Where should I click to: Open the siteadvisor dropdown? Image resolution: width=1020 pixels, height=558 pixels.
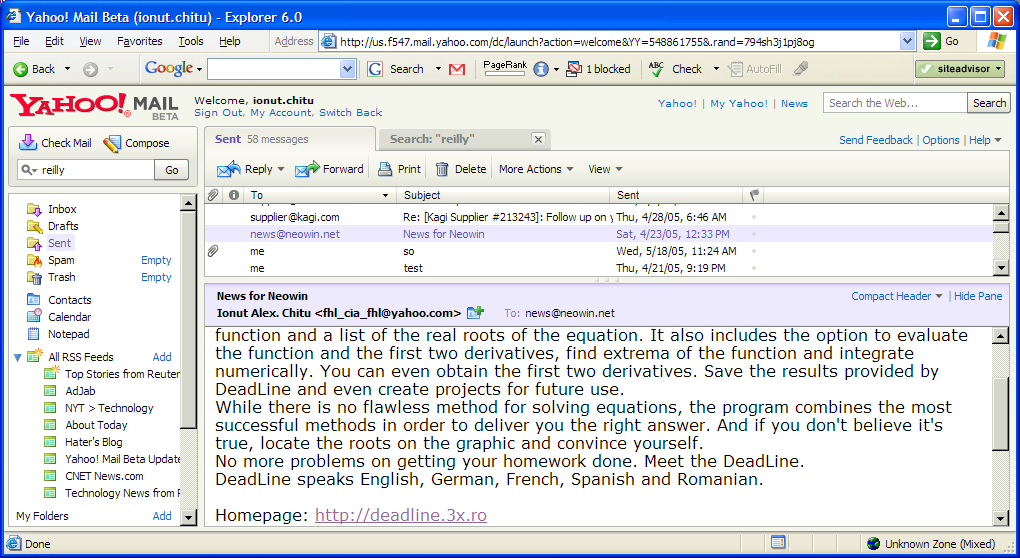tap(999, 69)
